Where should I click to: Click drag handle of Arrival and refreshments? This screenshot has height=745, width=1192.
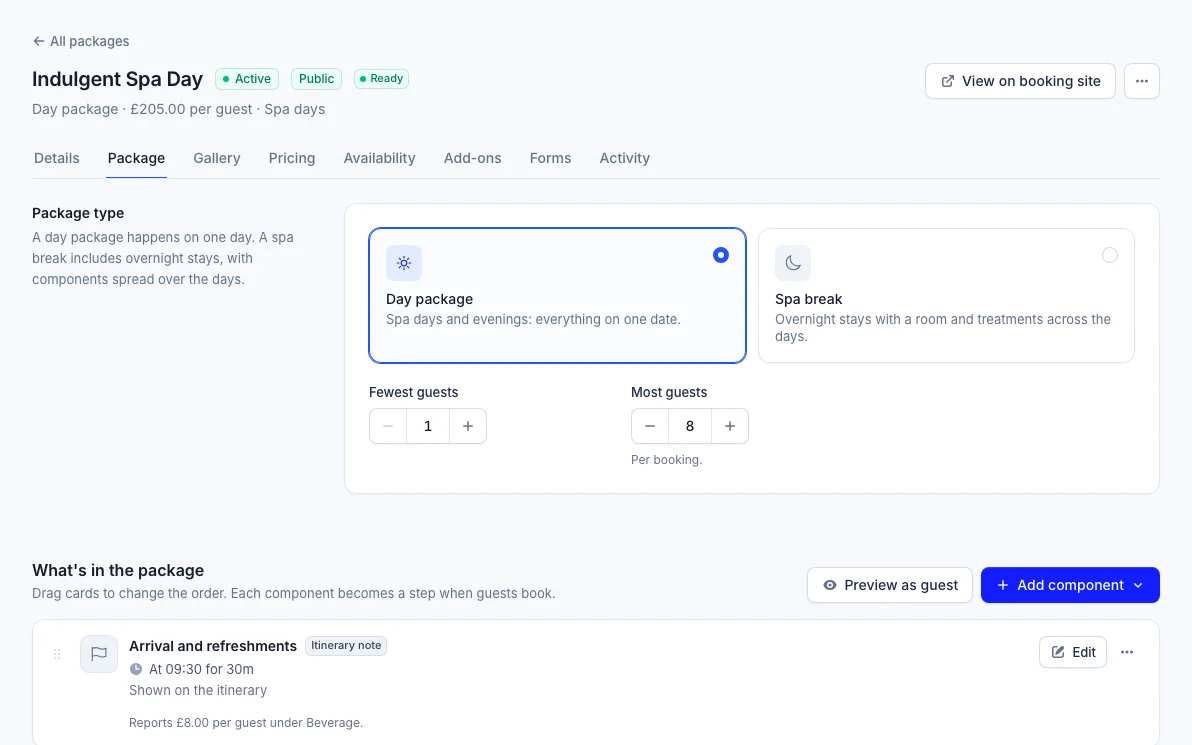(x=57, y=654)
